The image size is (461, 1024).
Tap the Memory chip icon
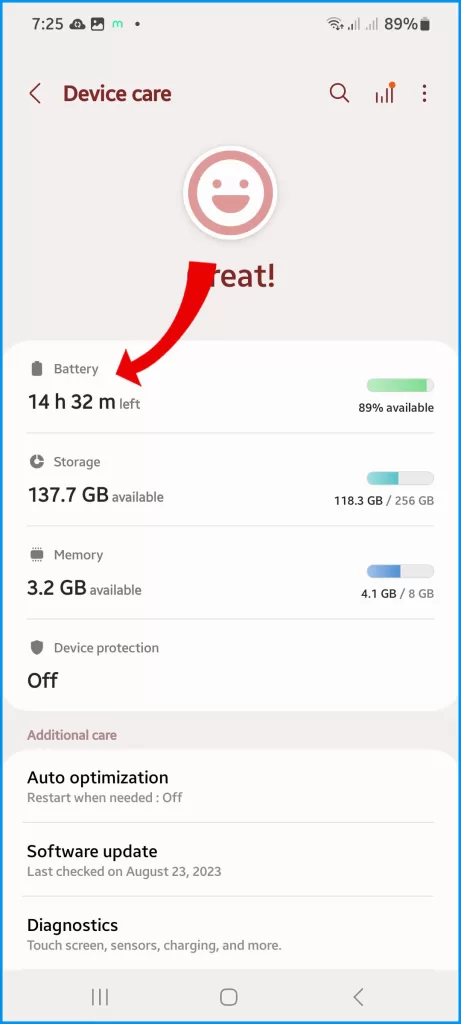tap(37, 555)
